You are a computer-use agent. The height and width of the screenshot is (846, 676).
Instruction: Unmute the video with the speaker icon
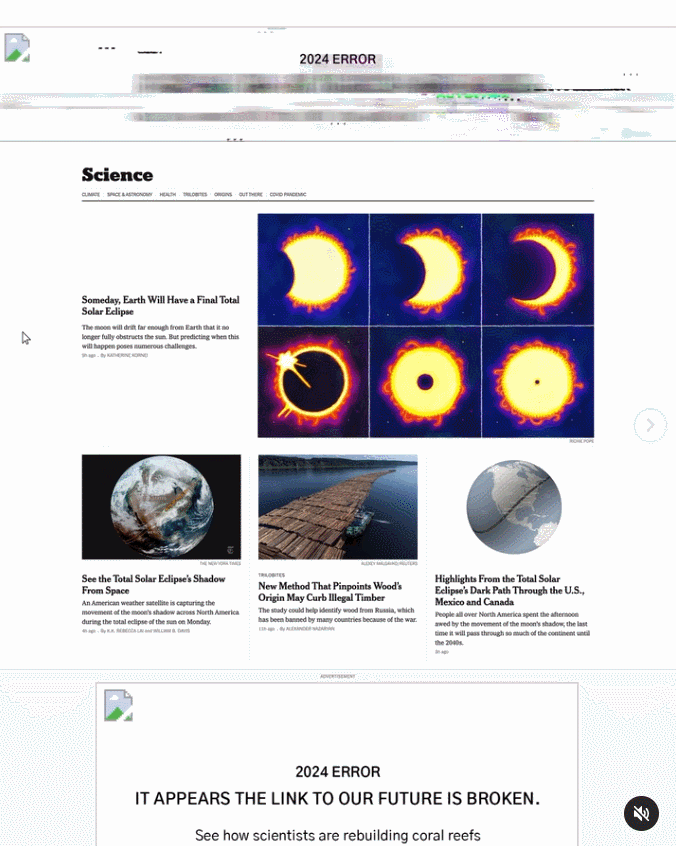pyautogui.click(x=641, y=813)
